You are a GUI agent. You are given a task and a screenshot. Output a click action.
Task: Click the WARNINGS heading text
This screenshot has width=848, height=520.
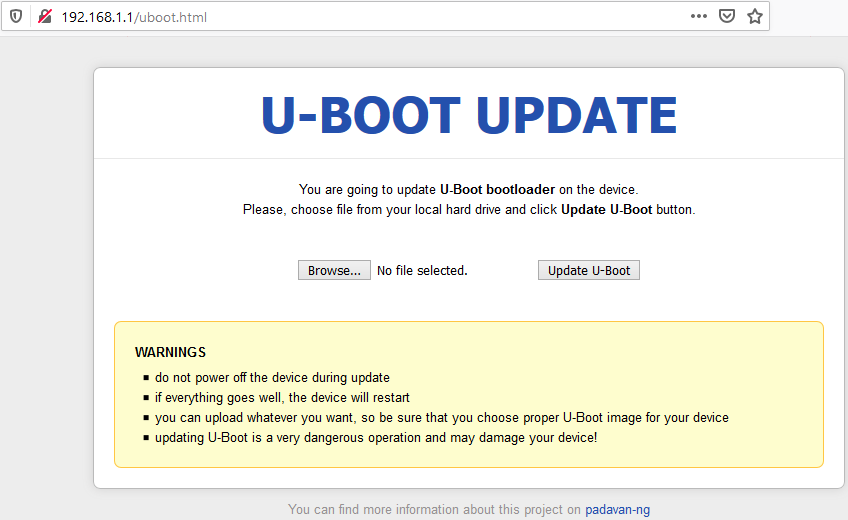click(x=170, y=352)
